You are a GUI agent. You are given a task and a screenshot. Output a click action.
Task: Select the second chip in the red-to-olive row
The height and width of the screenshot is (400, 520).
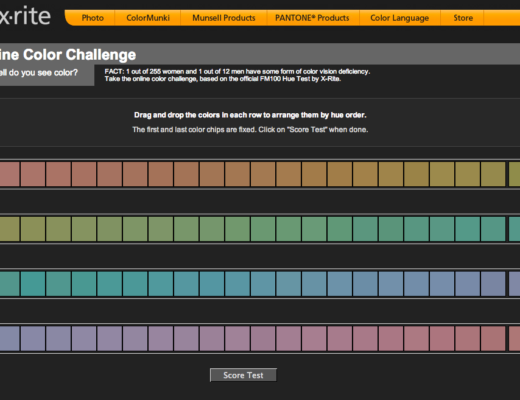pyautogui.click(x=33, y=174)
